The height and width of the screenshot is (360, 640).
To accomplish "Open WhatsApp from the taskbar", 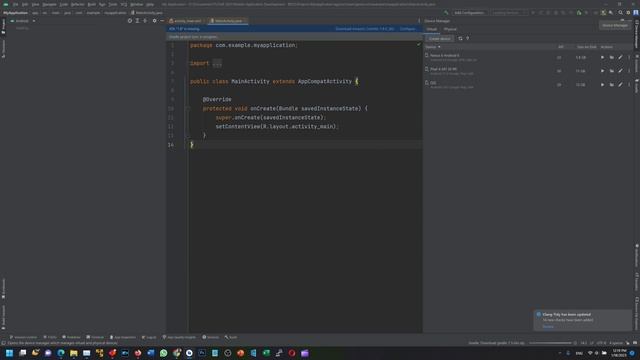I will click(x=163, y=353).
